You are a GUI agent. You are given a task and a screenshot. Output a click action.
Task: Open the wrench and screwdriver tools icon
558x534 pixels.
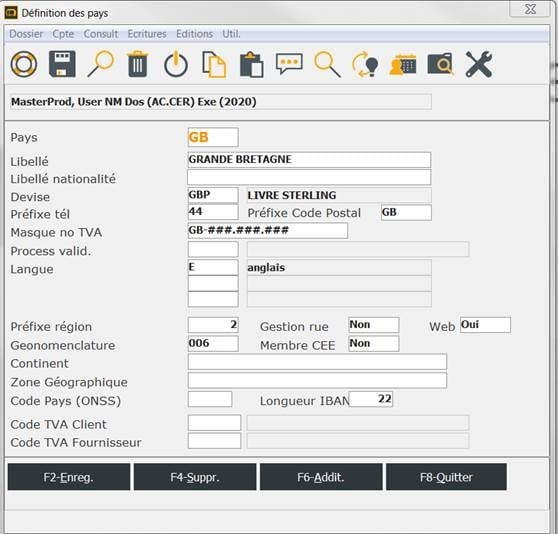tap(479, 64)
